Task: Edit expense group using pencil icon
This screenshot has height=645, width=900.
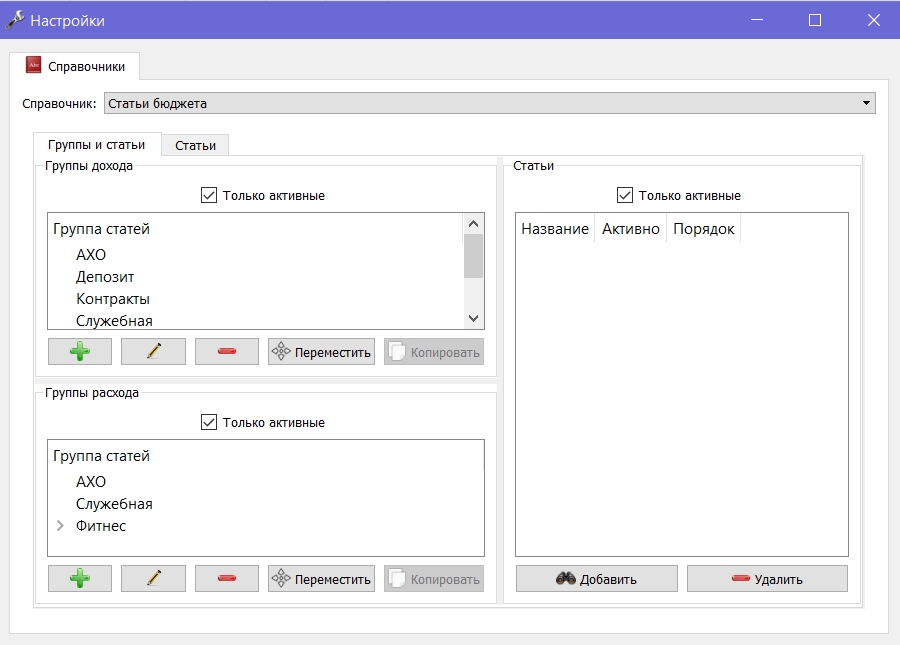Action: click(153, 578)
